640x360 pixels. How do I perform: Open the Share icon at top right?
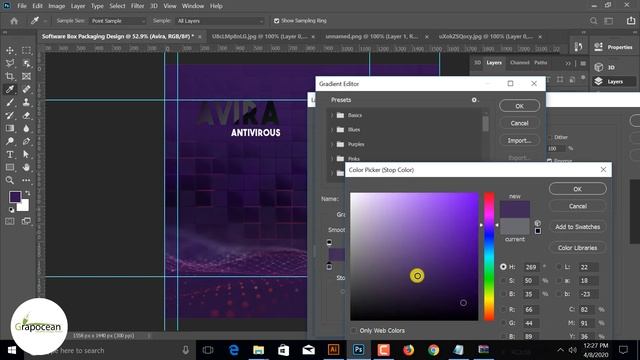pyautogui.click(x=631, y=21)
